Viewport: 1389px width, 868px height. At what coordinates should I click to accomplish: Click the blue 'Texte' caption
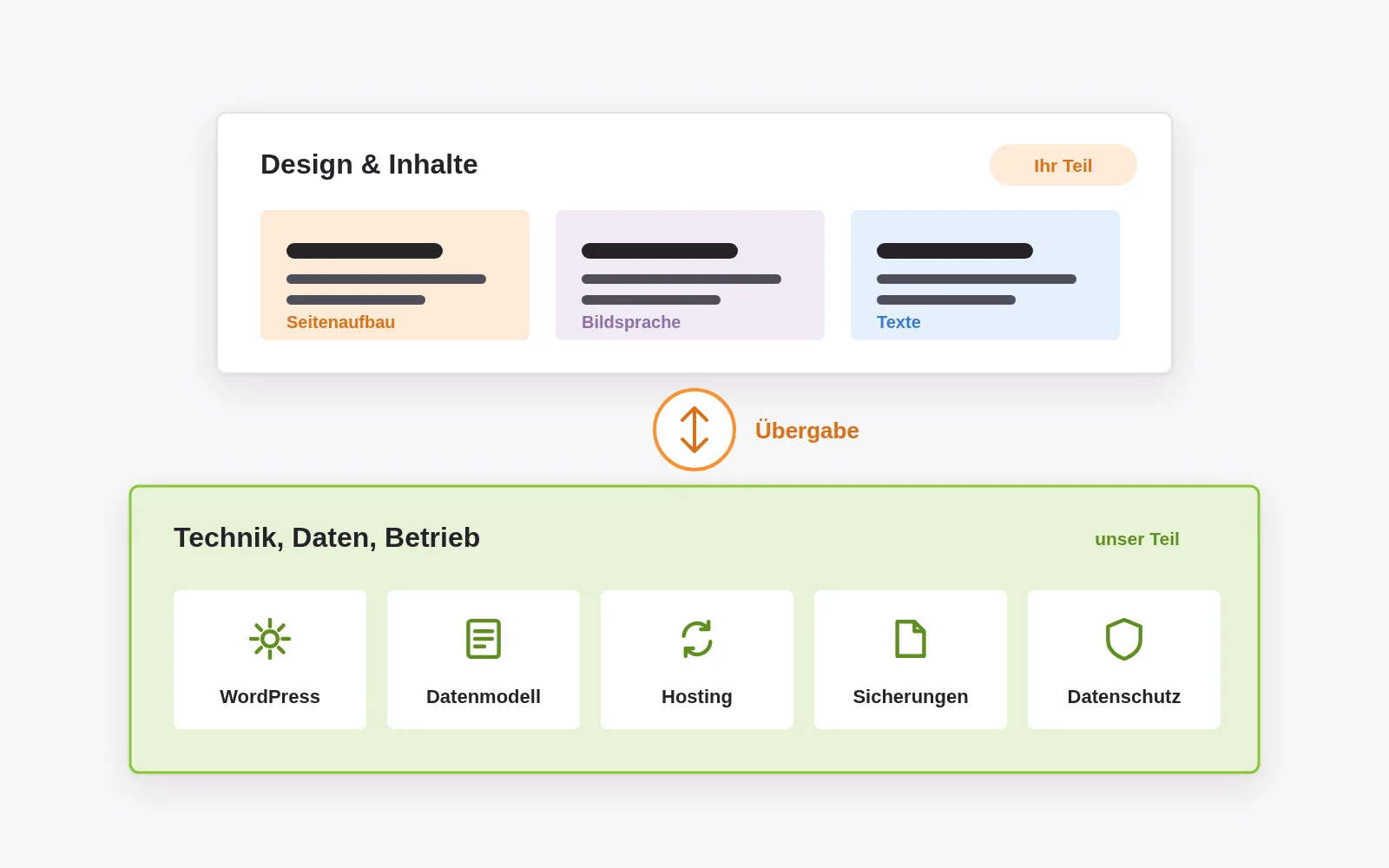tap(899, 322)
